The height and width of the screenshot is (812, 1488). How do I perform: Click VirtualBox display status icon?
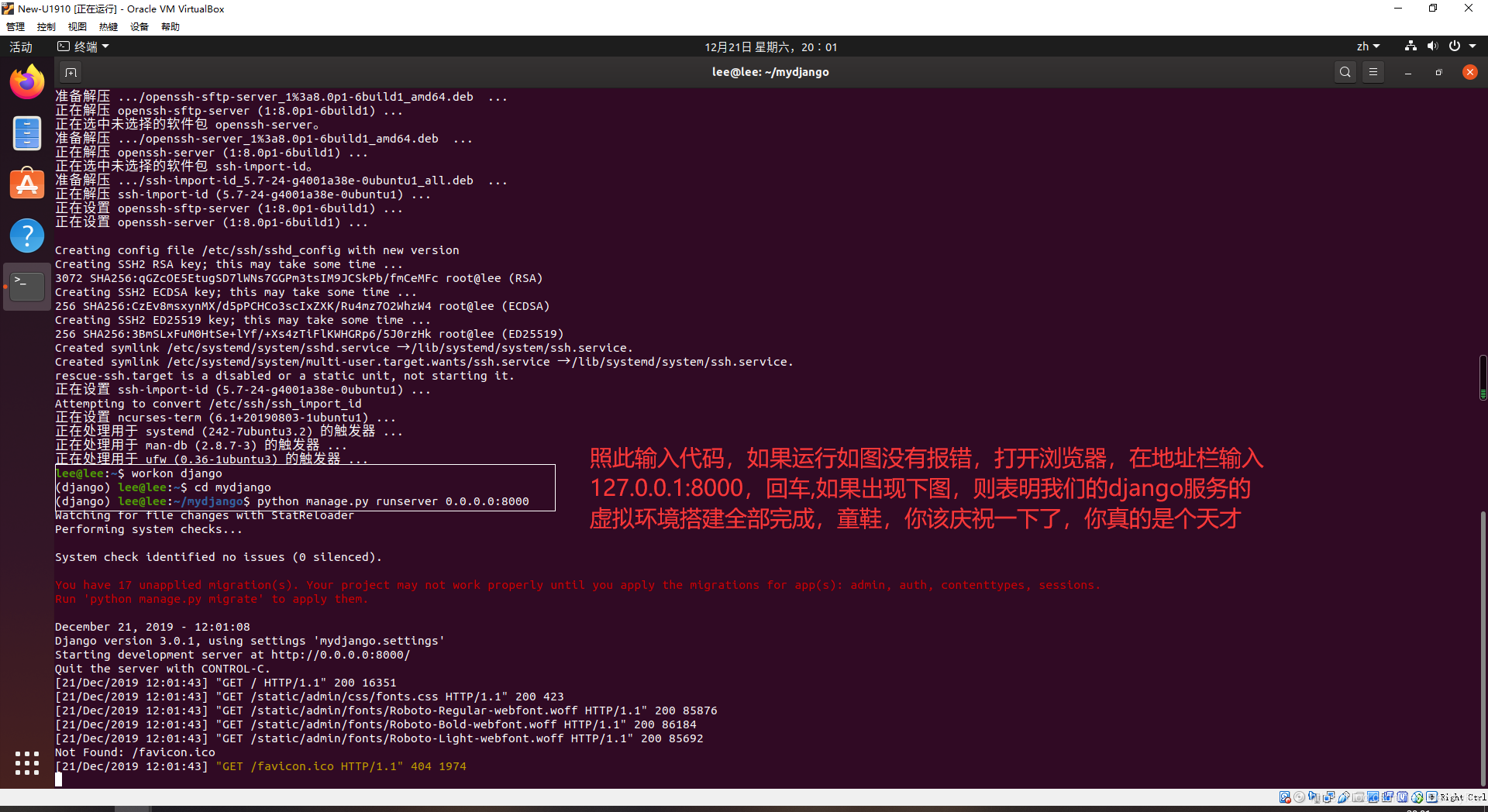pos(1373,797)
